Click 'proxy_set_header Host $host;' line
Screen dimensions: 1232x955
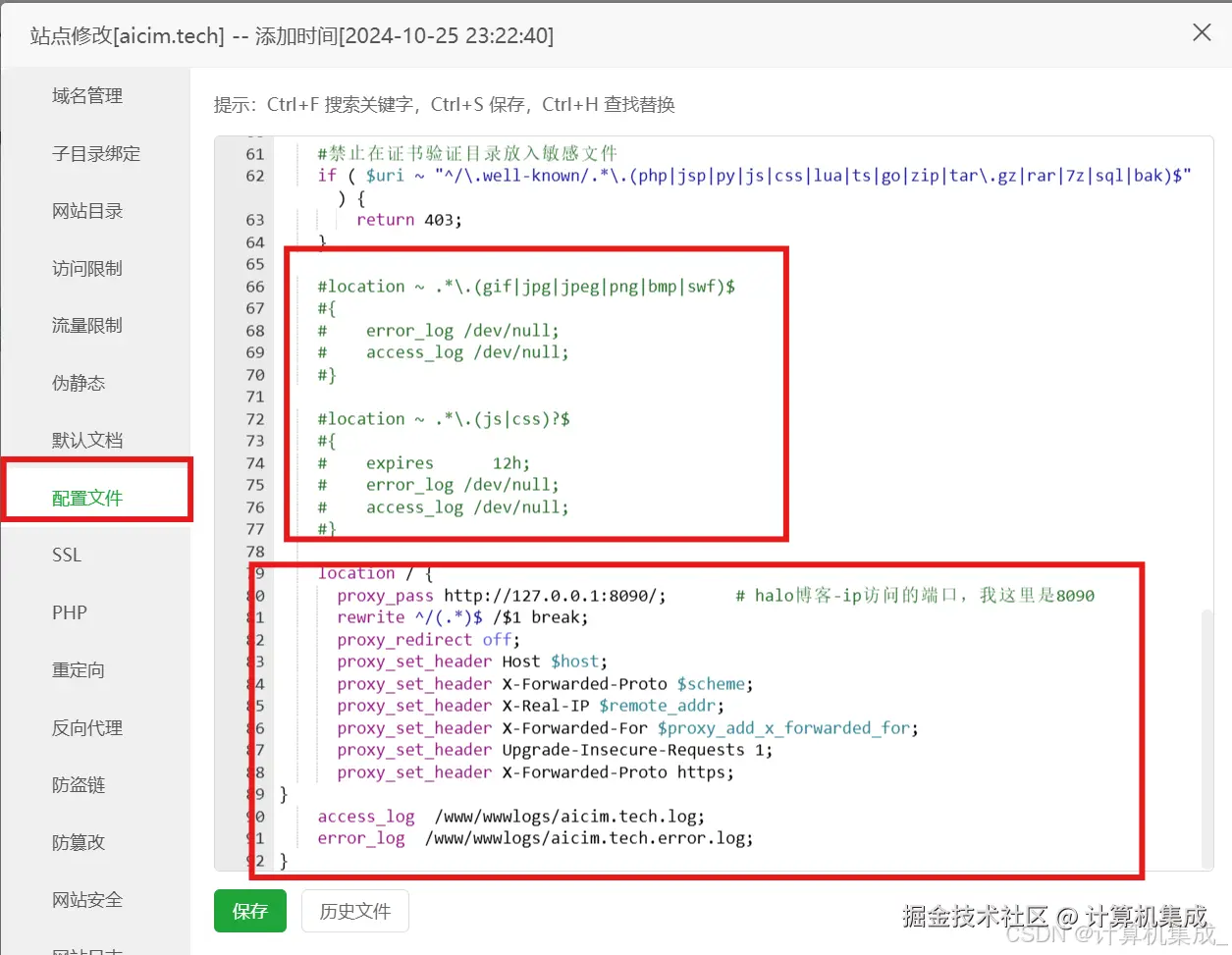point(472,662)
